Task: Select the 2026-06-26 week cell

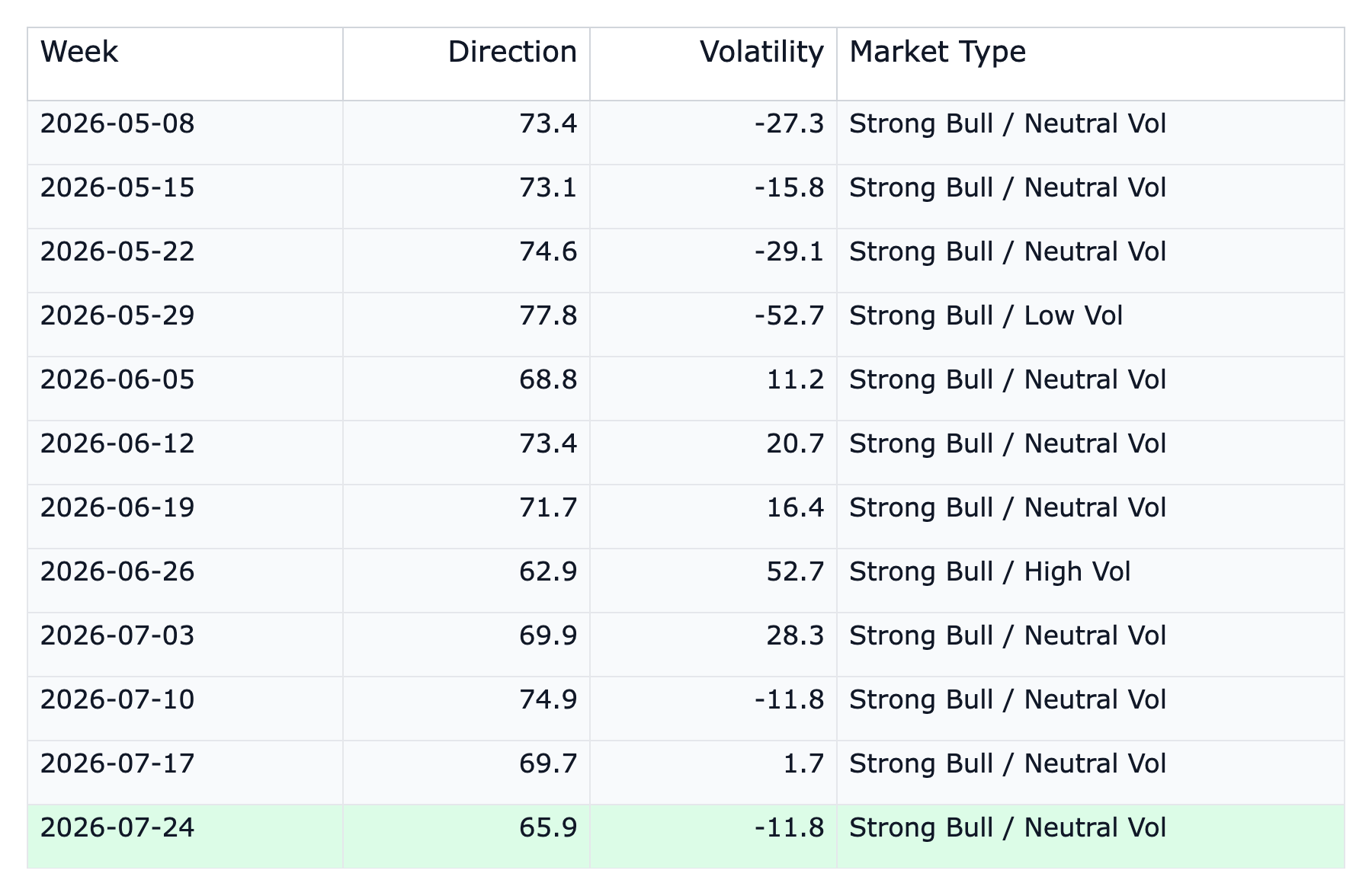Action: pyautogui.click(x=185, y=581)
